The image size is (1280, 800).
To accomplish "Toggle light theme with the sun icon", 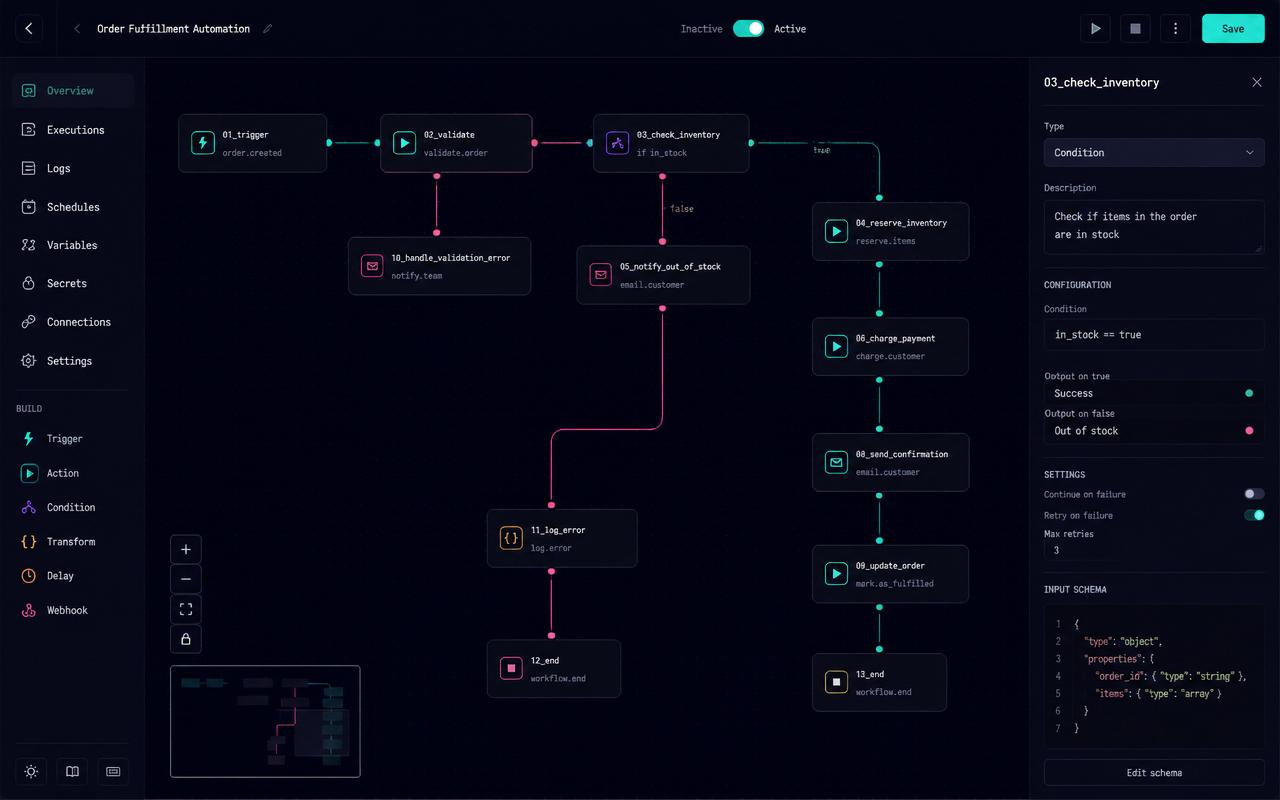I will (x=31, y=772).
